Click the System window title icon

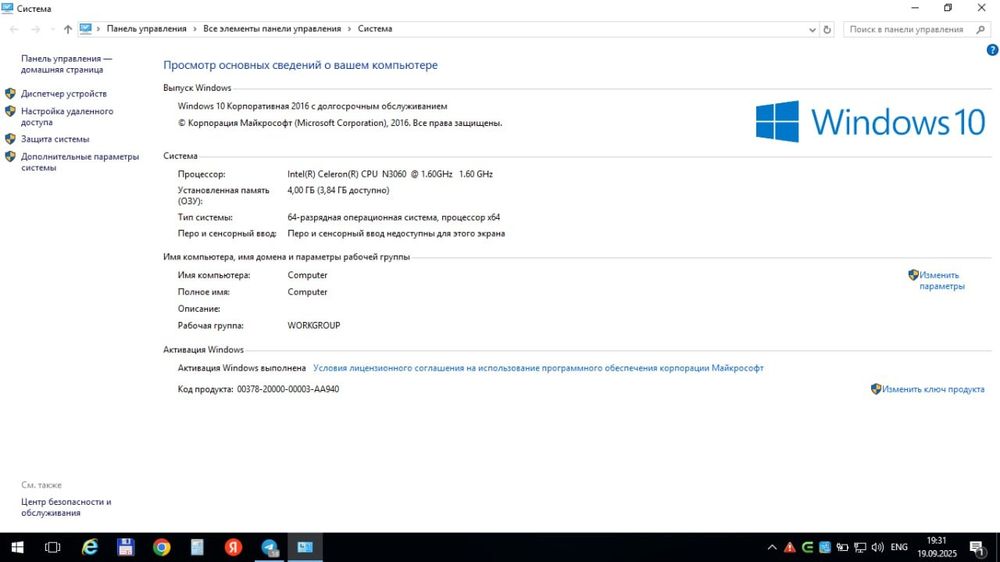[7, 8]
